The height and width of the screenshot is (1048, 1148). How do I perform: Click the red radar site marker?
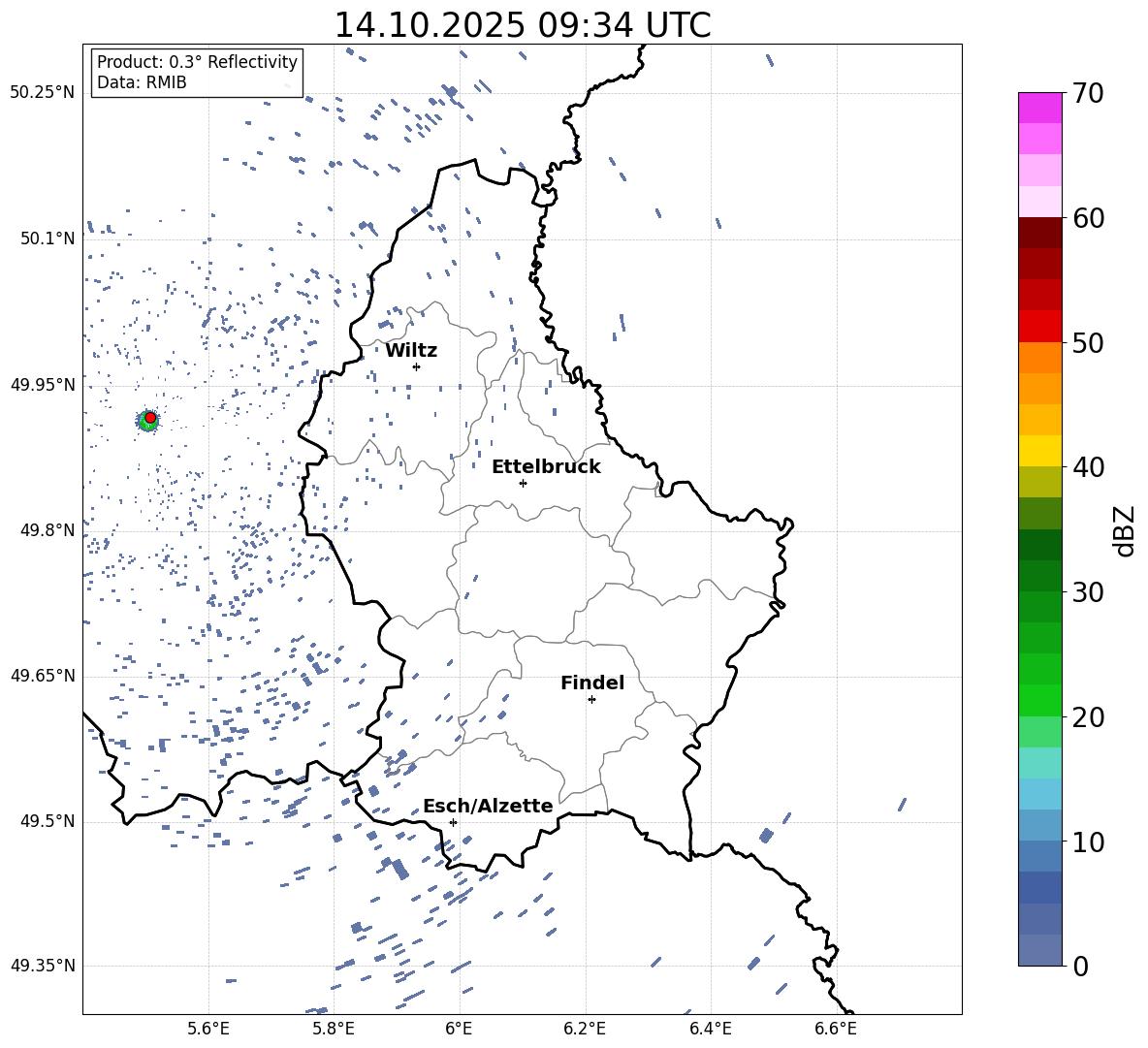tap(150, 418)
